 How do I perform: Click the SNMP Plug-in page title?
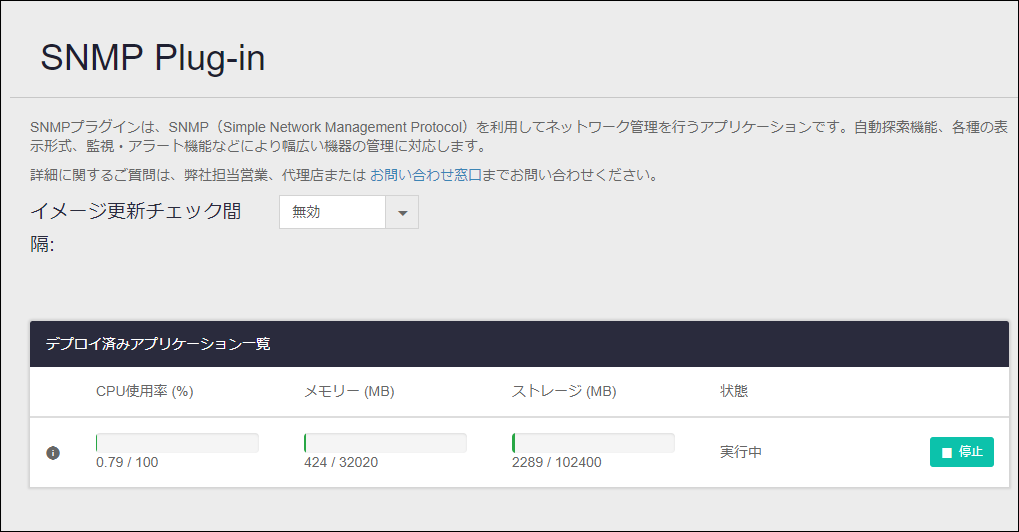point(153,57)
